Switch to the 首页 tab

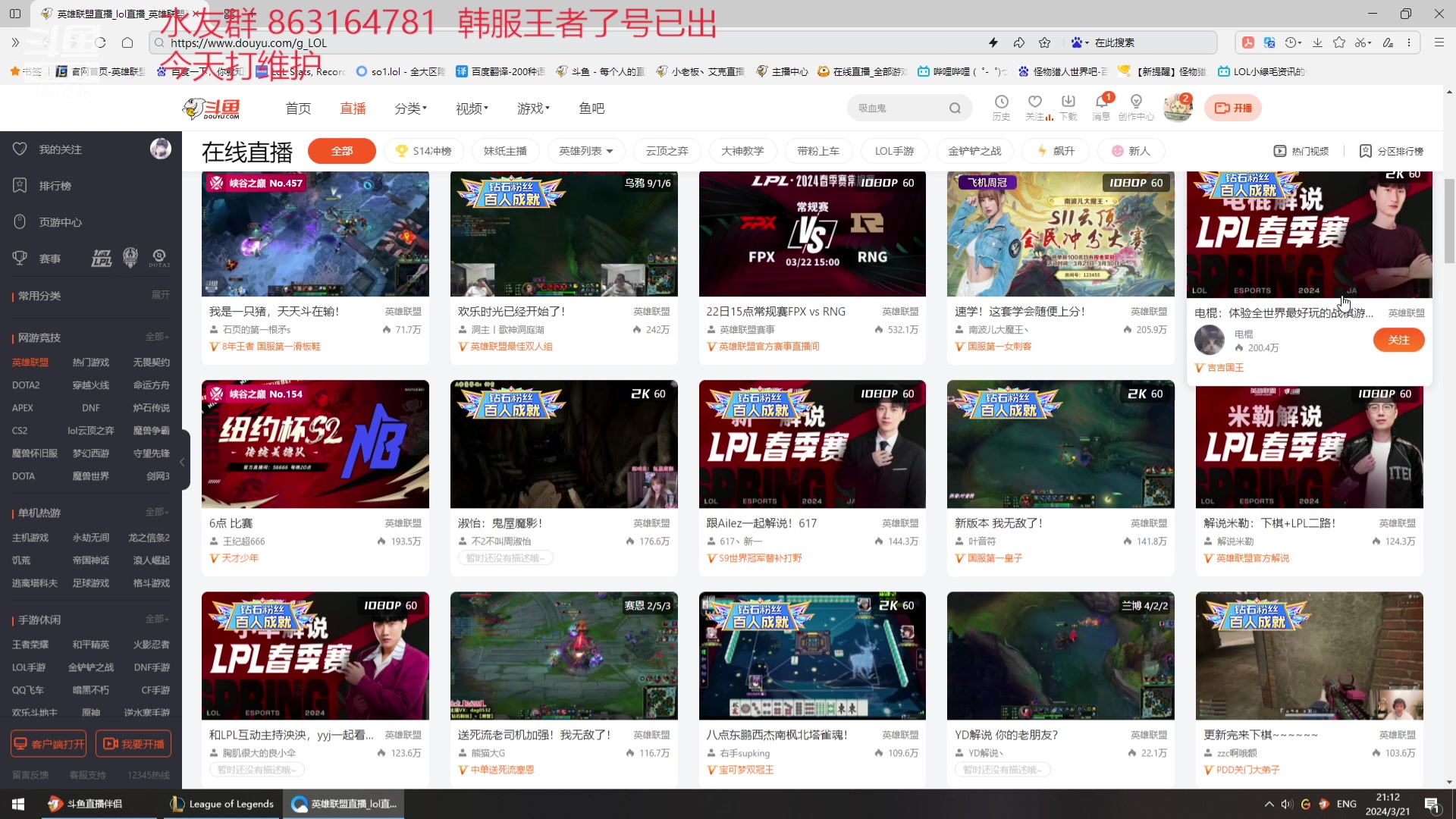click(297, 108)
